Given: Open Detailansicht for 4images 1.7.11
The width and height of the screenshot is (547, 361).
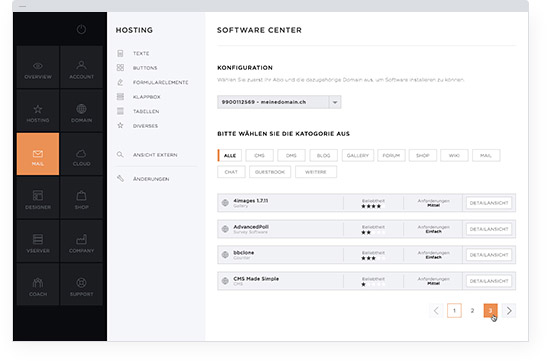Looking at the screenshot, I should (489, 203).
